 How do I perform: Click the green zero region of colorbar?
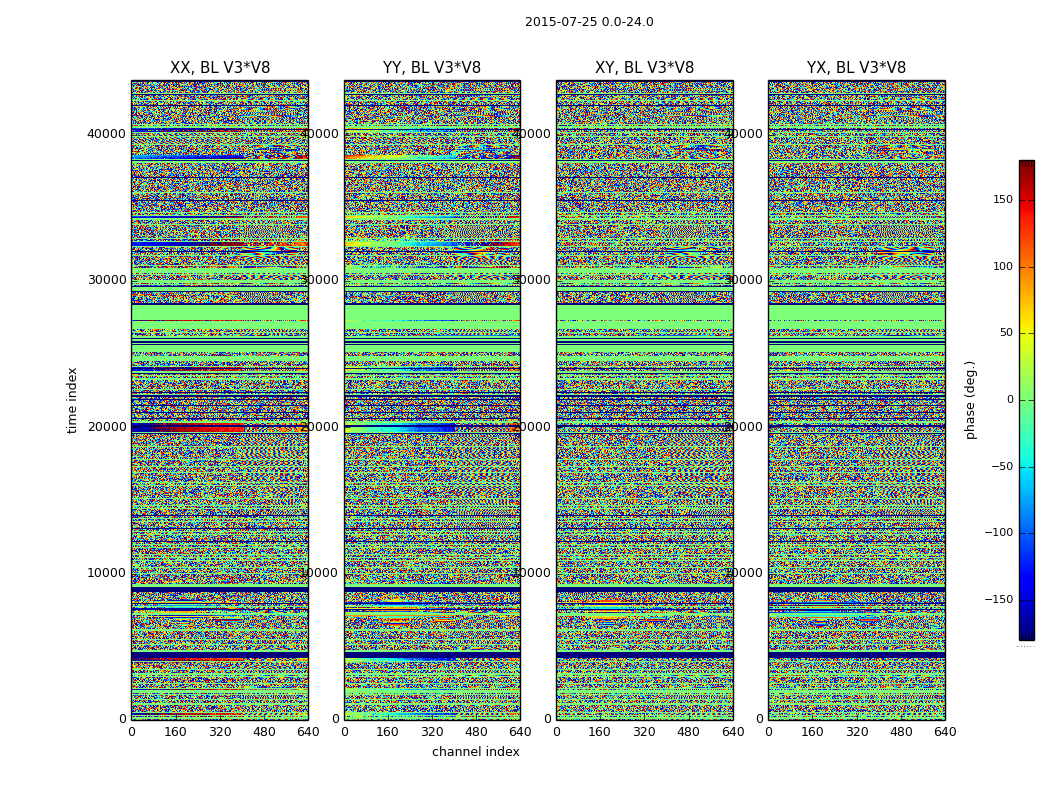click(1027, 400)
